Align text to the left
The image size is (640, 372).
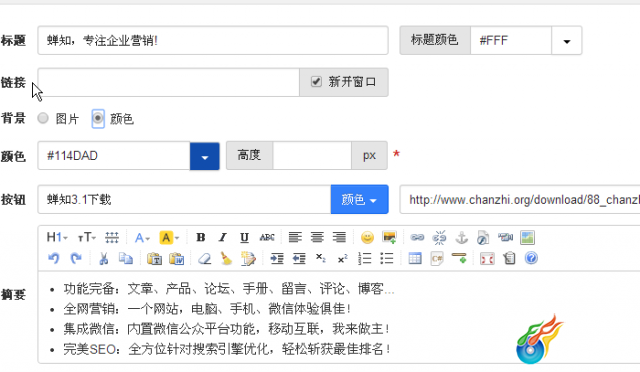click(295, 237)
